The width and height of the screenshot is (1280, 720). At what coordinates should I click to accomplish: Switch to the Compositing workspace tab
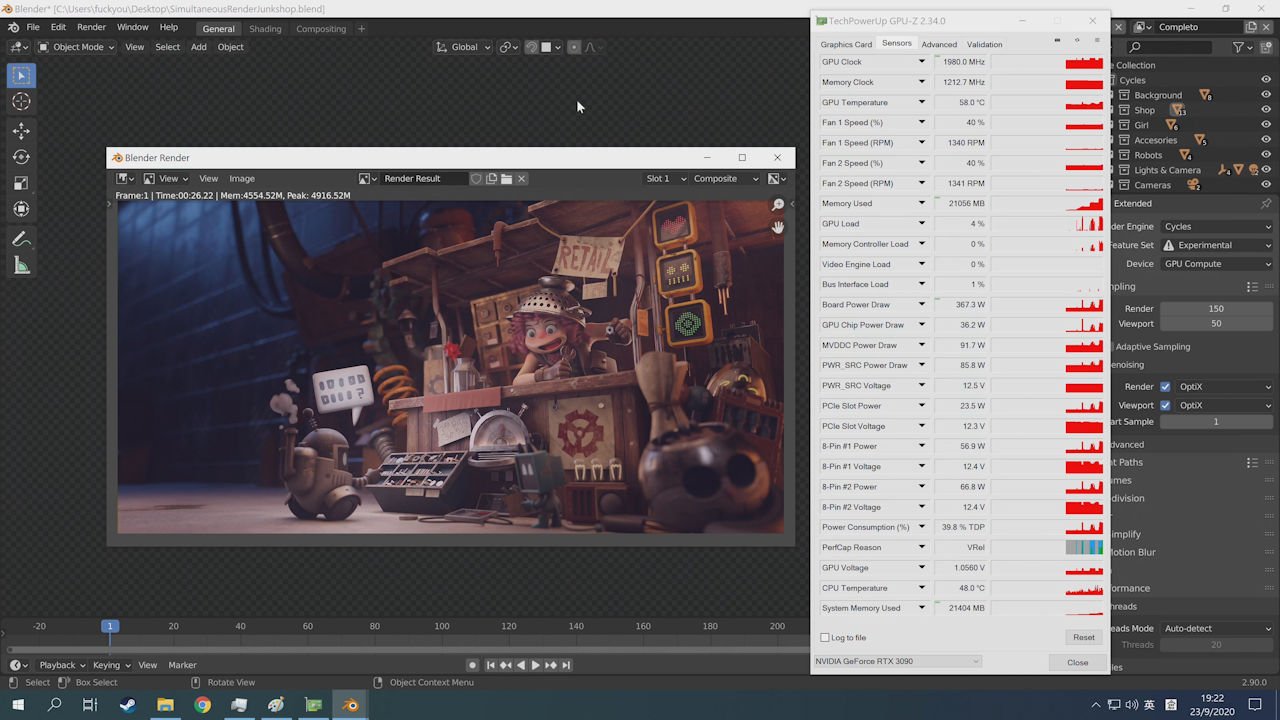(x=321, y=29)
